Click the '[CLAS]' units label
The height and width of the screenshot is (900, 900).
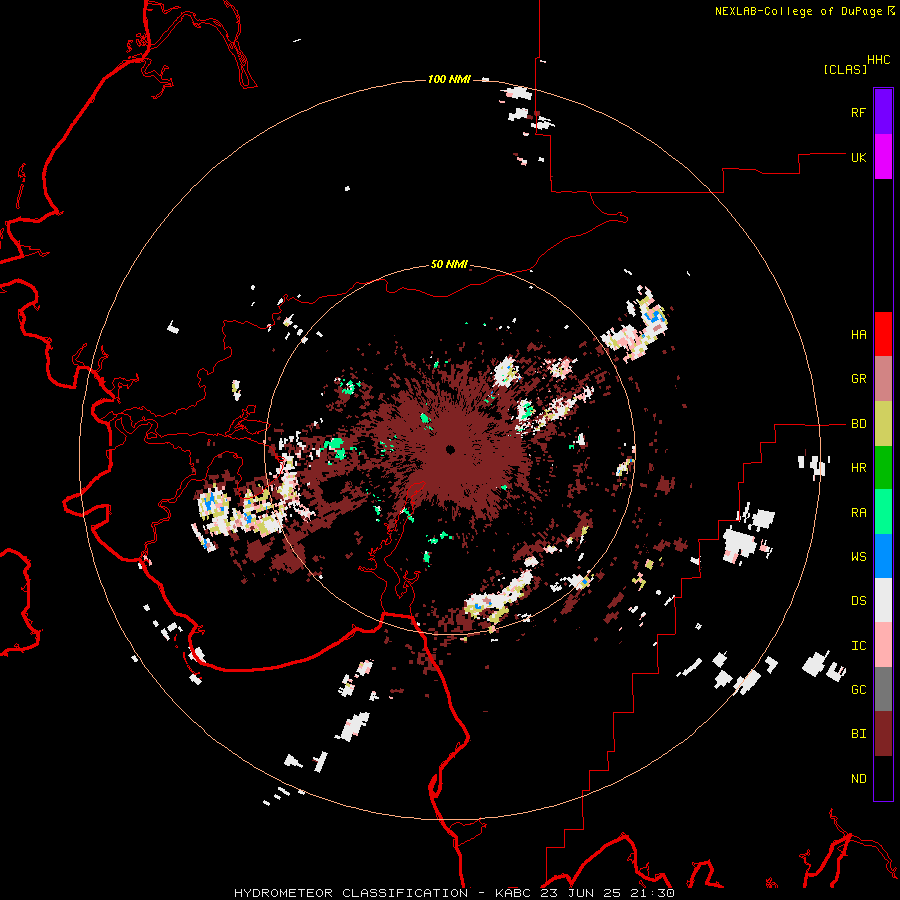coord(845,69)
